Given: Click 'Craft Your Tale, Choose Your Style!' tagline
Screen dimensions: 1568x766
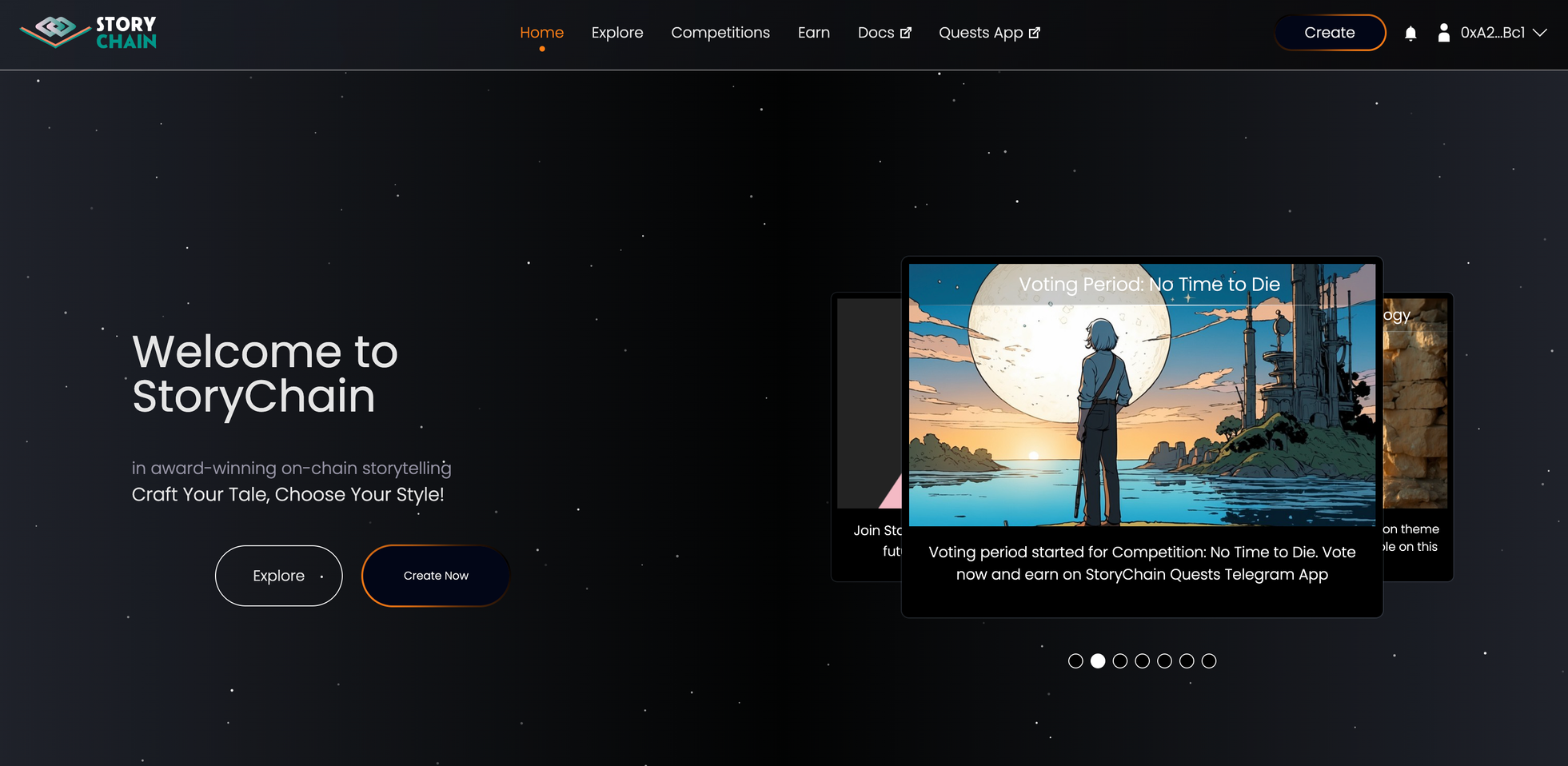Looking at the screenshot, I should coord(288,494).
